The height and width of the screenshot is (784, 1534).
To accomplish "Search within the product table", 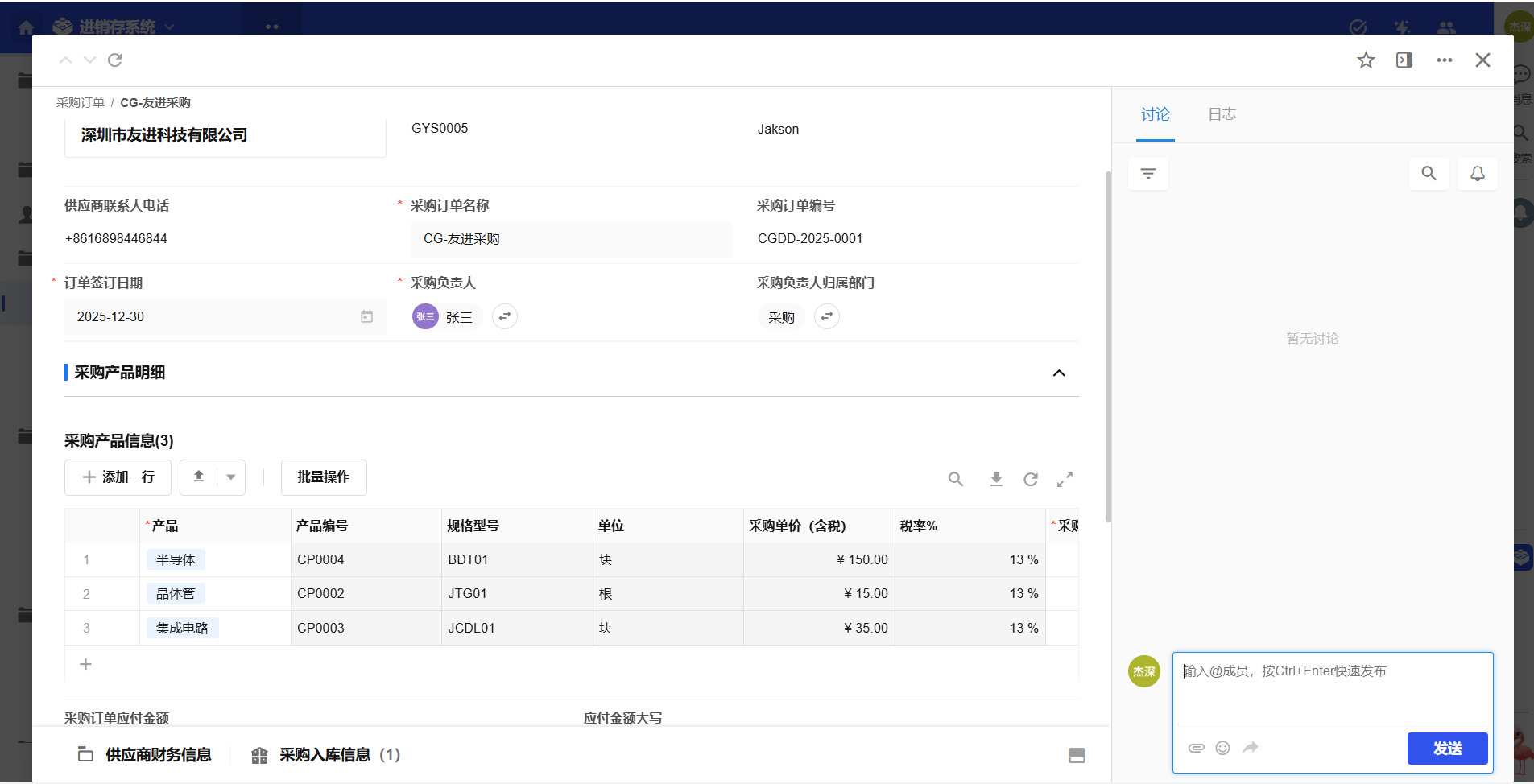I will click(956, 479).
